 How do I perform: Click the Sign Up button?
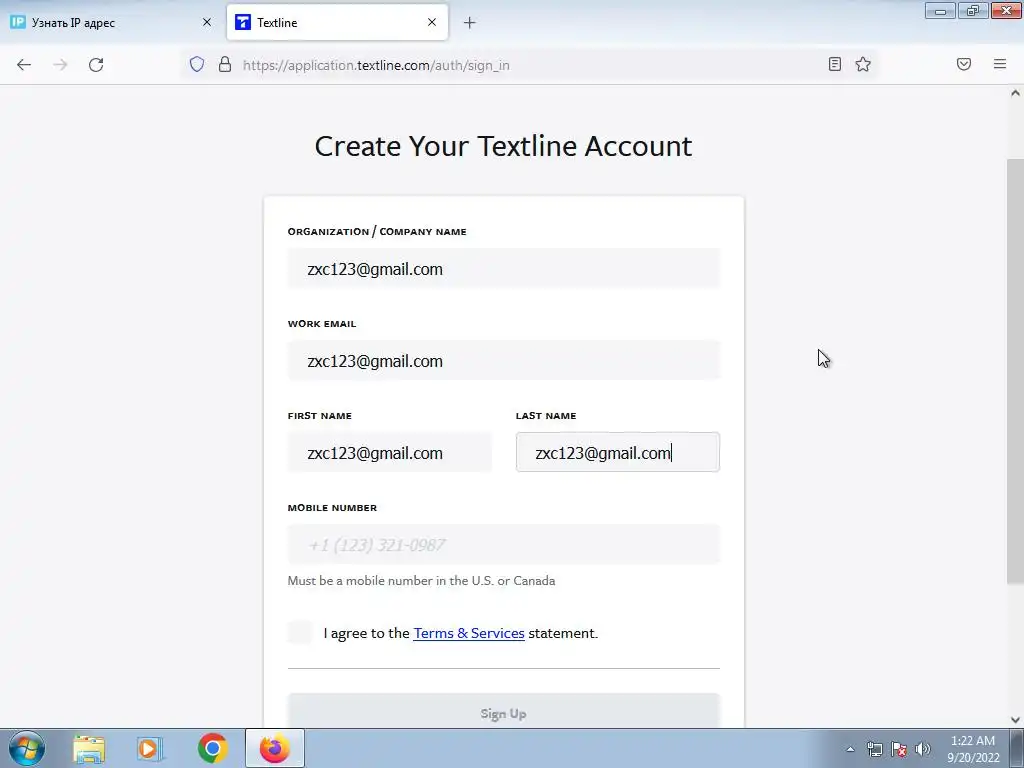504,713
